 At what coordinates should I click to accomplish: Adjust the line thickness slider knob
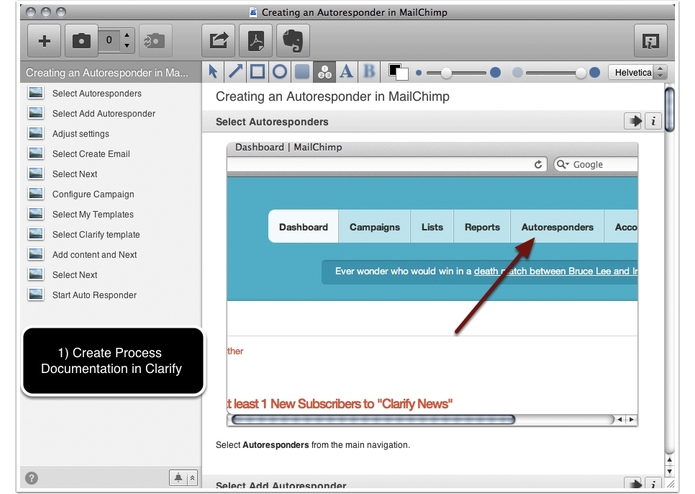click(x=446, y=73)
